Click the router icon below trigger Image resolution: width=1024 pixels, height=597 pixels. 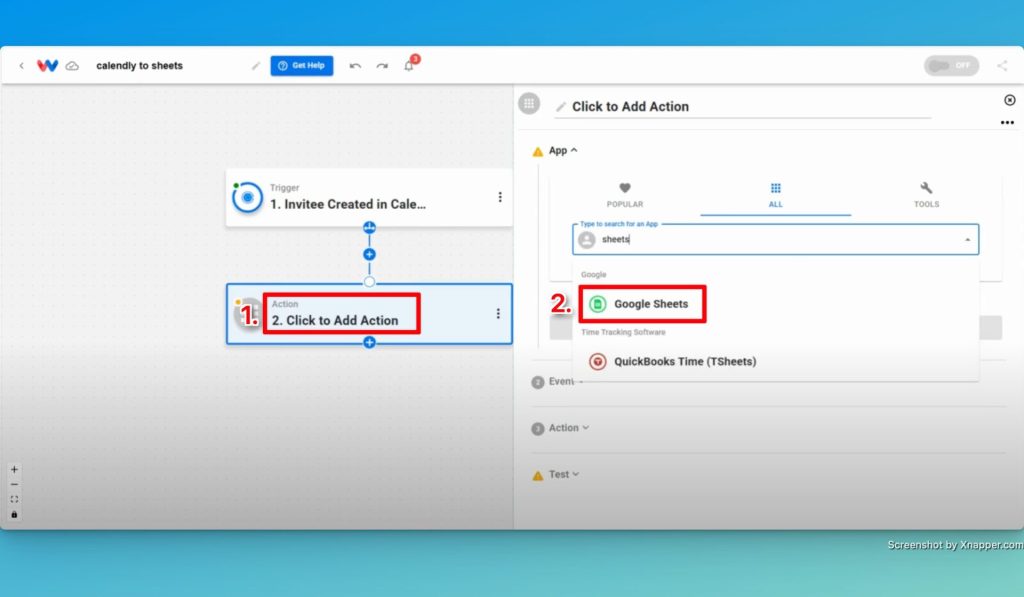[369, 227]
